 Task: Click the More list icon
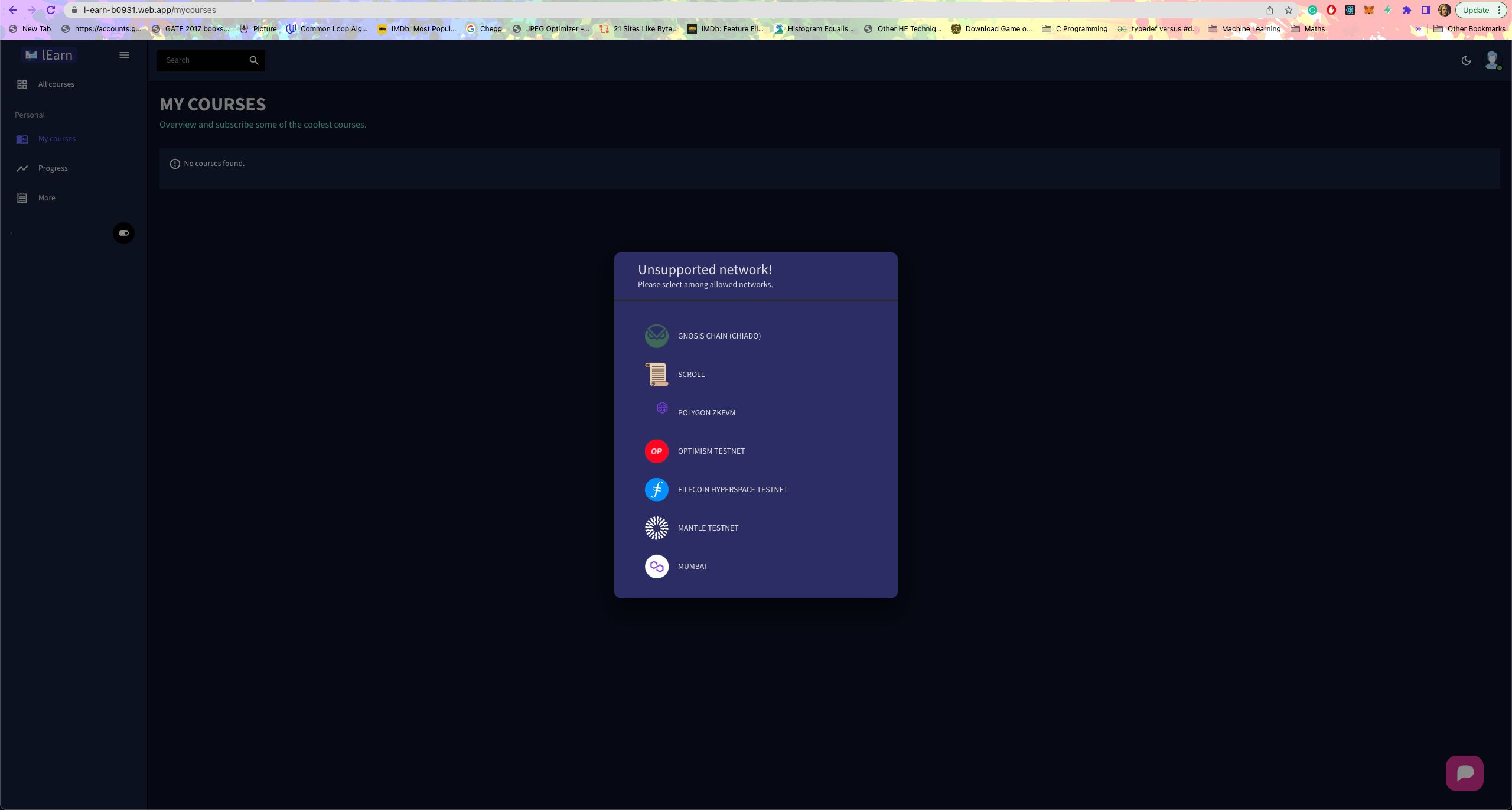pos(22,198)
